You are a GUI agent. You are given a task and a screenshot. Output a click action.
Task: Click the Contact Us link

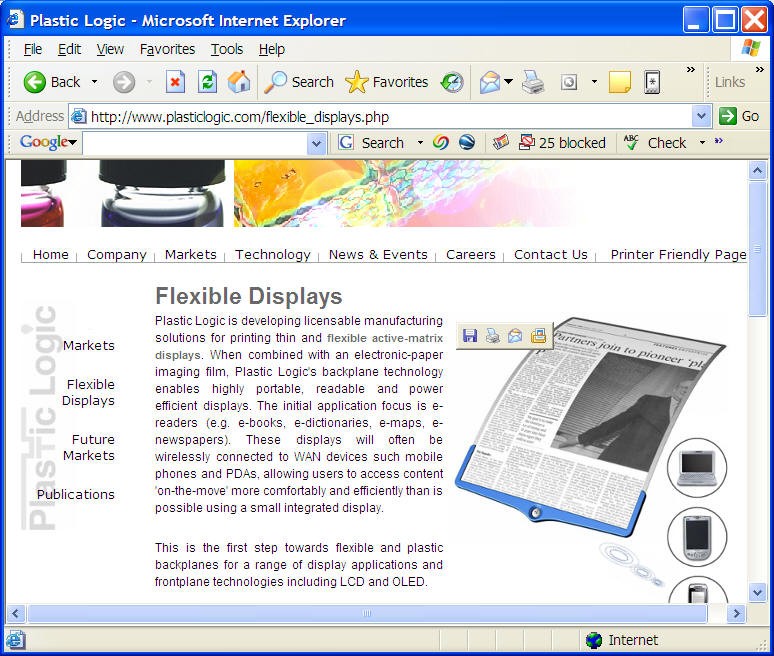(x=551, y=255)
